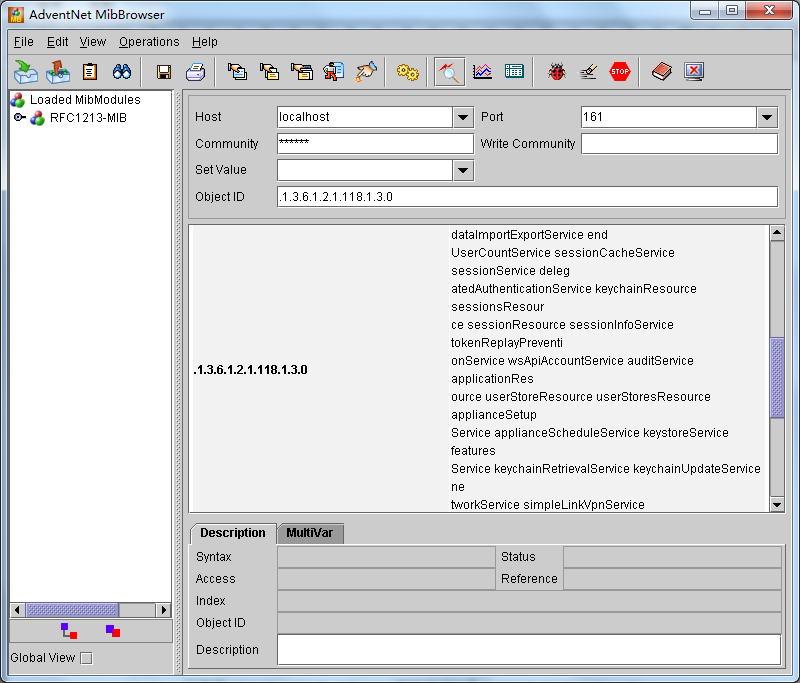Image resolution: width=800 pixels, height=683 pixels.
Task: Open the Host dropdown arrow
Action: coord(463,117)
